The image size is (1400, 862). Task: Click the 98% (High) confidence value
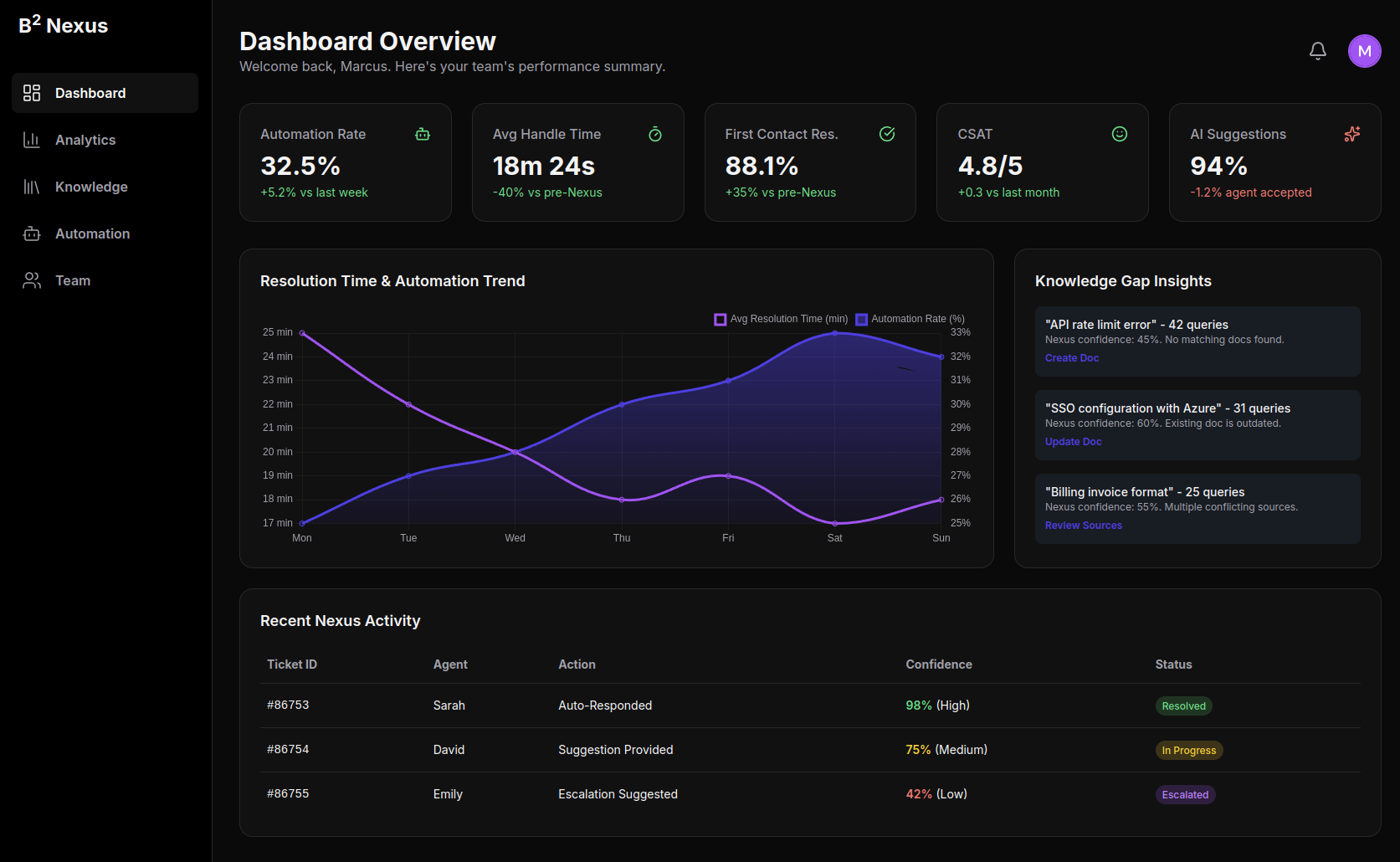click(x=937, y=706)
